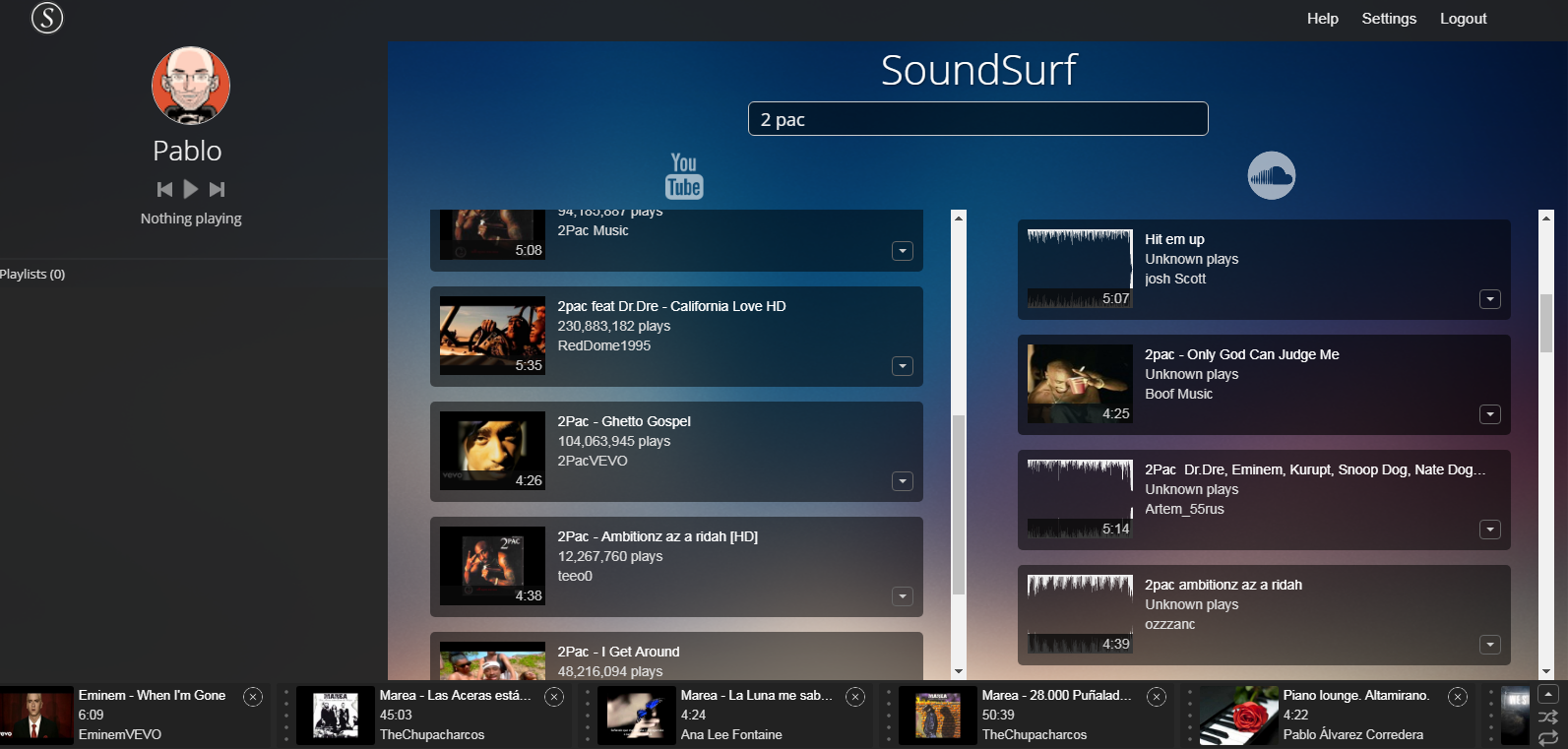This screenshot has height=749, width=1568.
Task: Open options dropdown for 2Pac - Ghetto Gospel
Action: click(903, 481)
